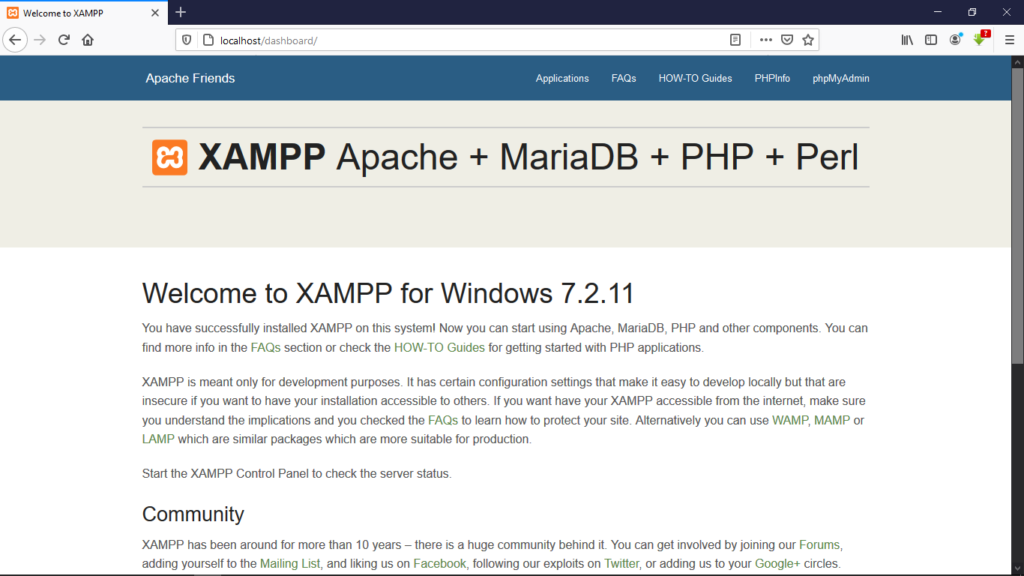Select the Welcome to XAMPP tab

click(x=83, y=13)
